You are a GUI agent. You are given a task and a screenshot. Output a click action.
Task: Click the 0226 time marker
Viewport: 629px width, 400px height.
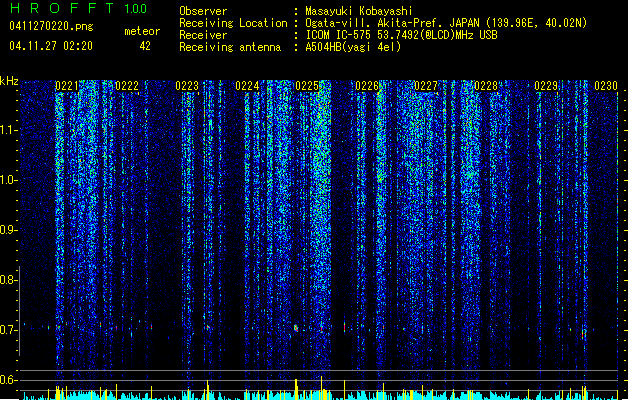(367, 86)
